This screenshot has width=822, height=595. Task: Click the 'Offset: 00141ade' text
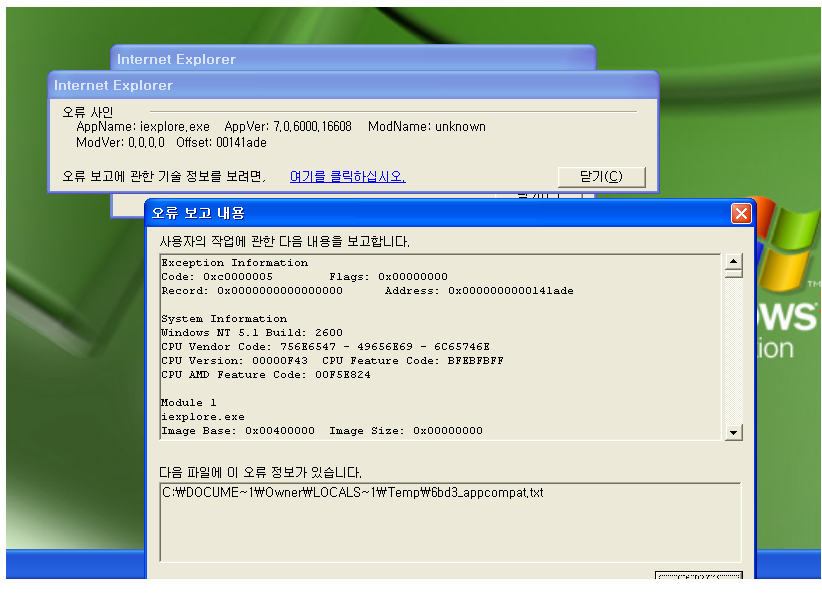pyautogui.click(x=221, y=143)
